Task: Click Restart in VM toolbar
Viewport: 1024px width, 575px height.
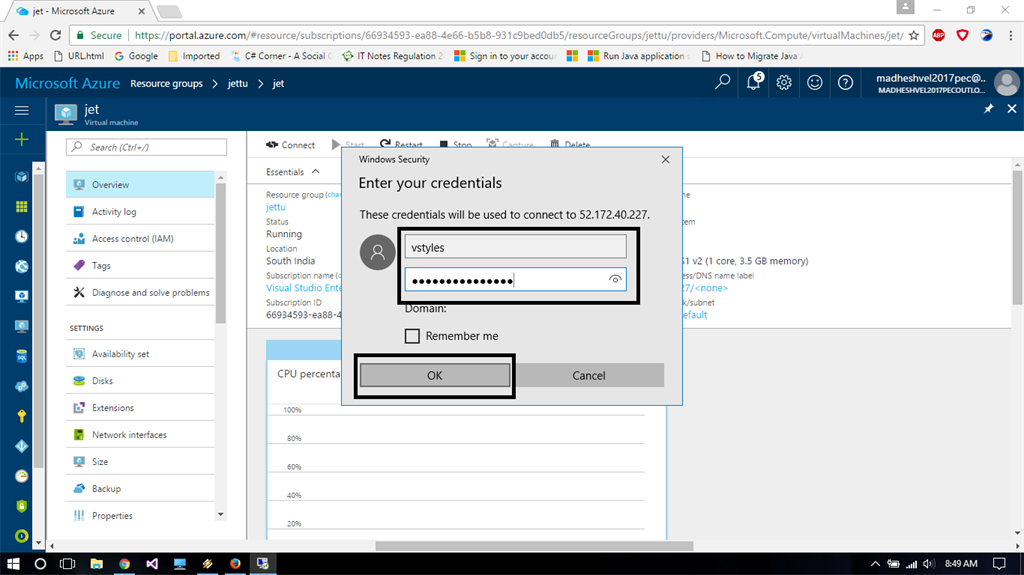Action: click(x=401, y=144)
